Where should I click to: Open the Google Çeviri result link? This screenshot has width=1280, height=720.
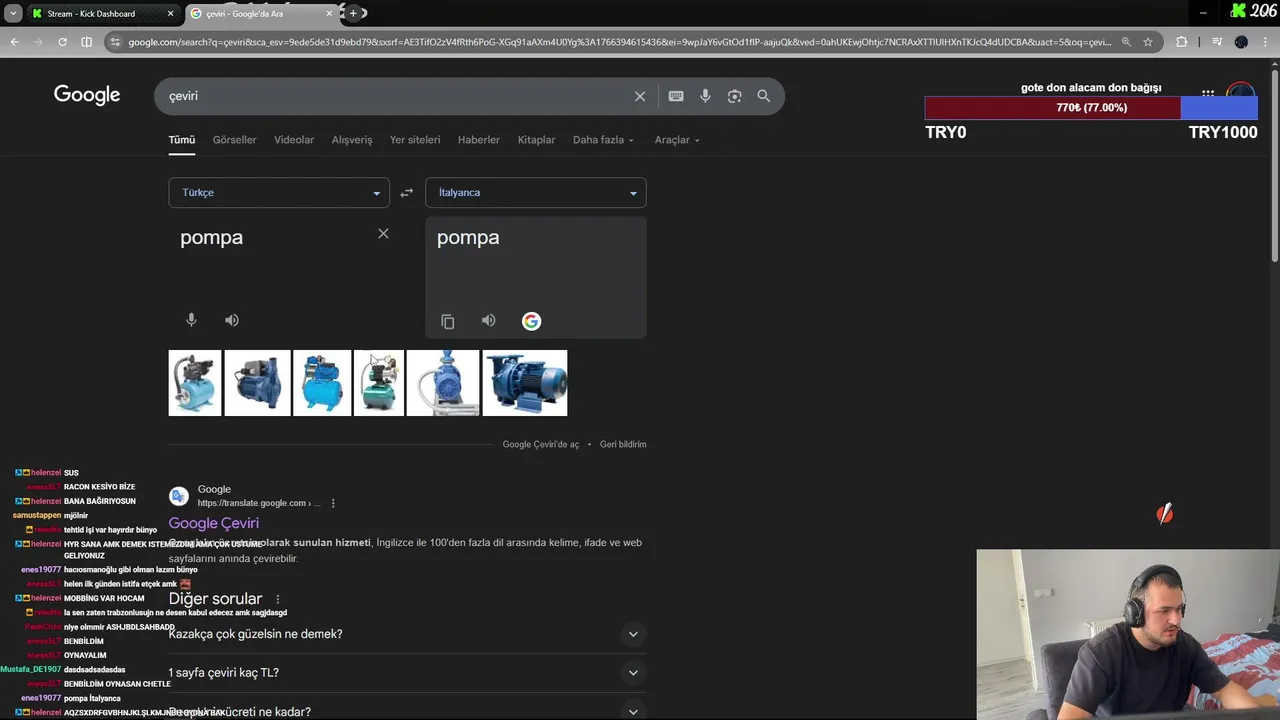click(x=214, y=523)
